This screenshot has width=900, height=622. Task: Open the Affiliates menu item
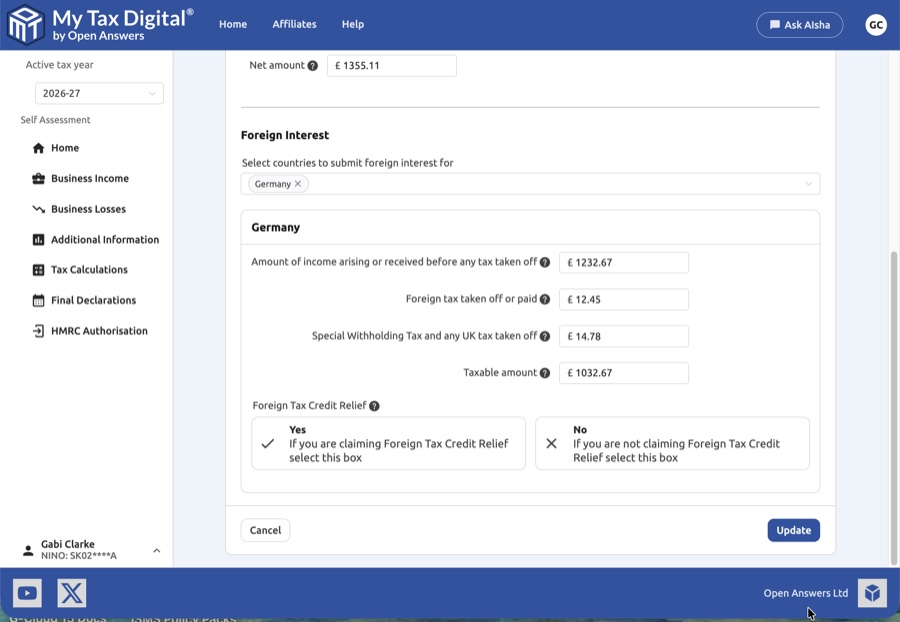pos(294,24)
